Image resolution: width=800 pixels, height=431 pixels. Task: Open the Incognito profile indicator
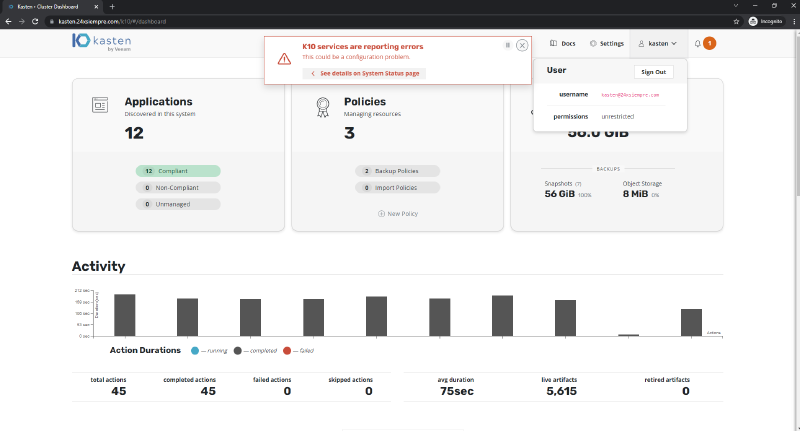[765, 21]
